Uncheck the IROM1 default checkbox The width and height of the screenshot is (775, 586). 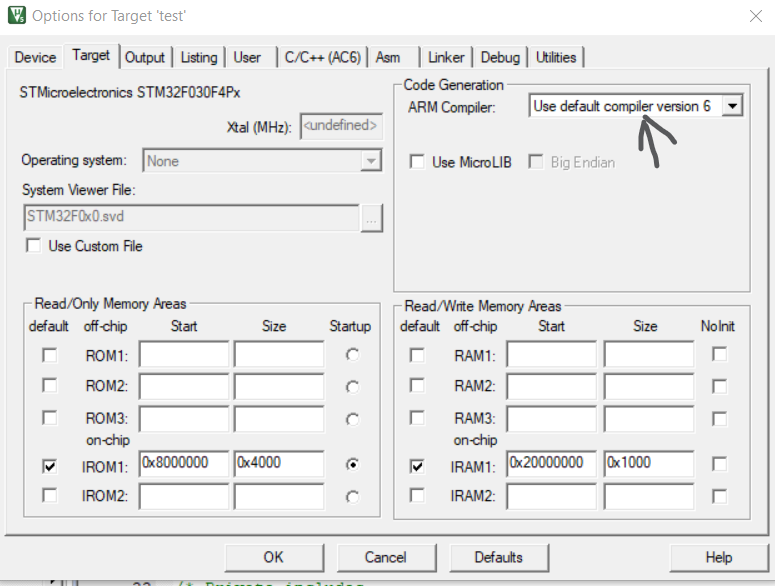click(x=49, y=466)
